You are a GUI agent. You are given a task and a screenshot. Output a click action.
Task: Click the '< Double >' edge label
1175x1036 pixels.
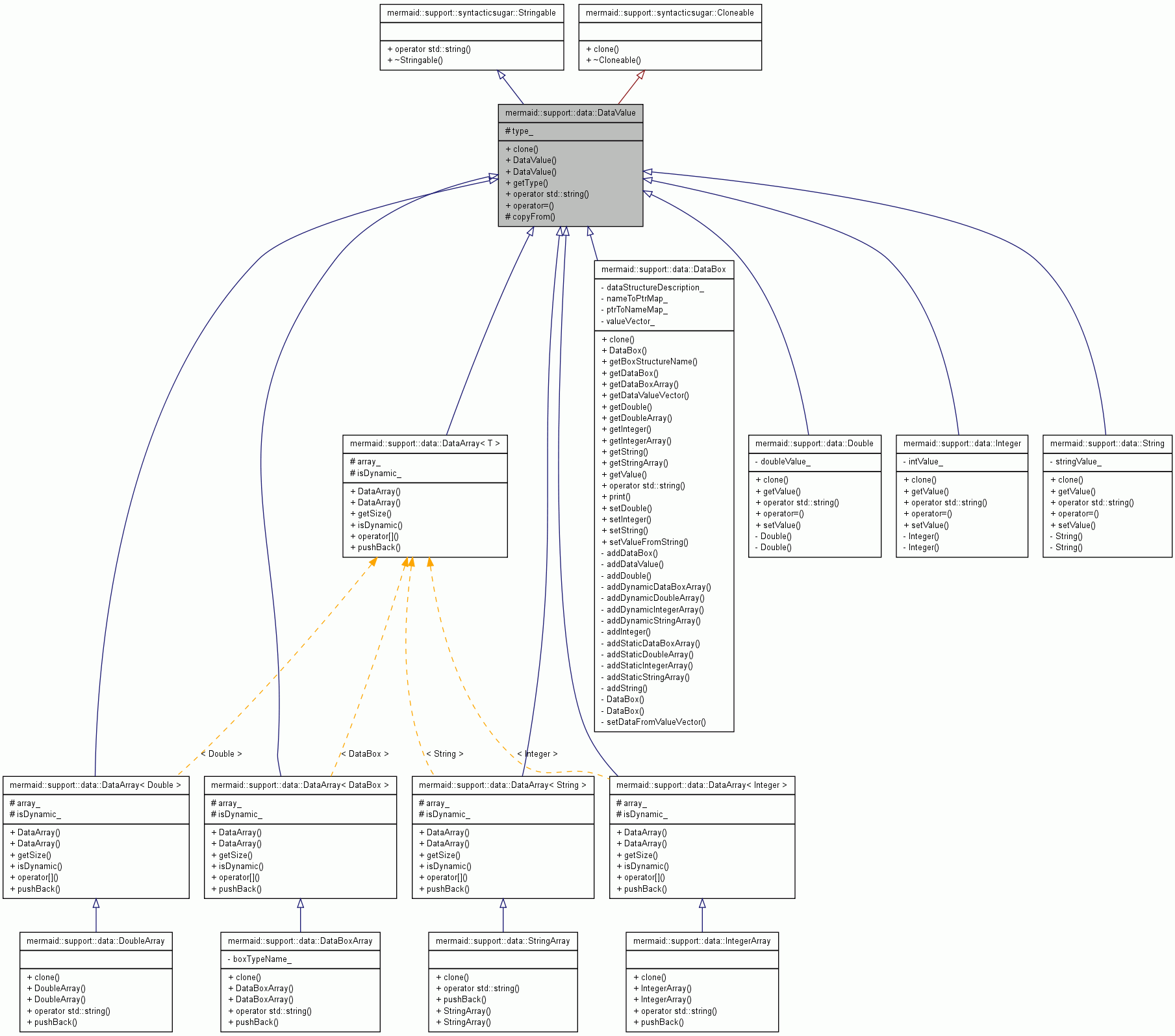point(221,754)
